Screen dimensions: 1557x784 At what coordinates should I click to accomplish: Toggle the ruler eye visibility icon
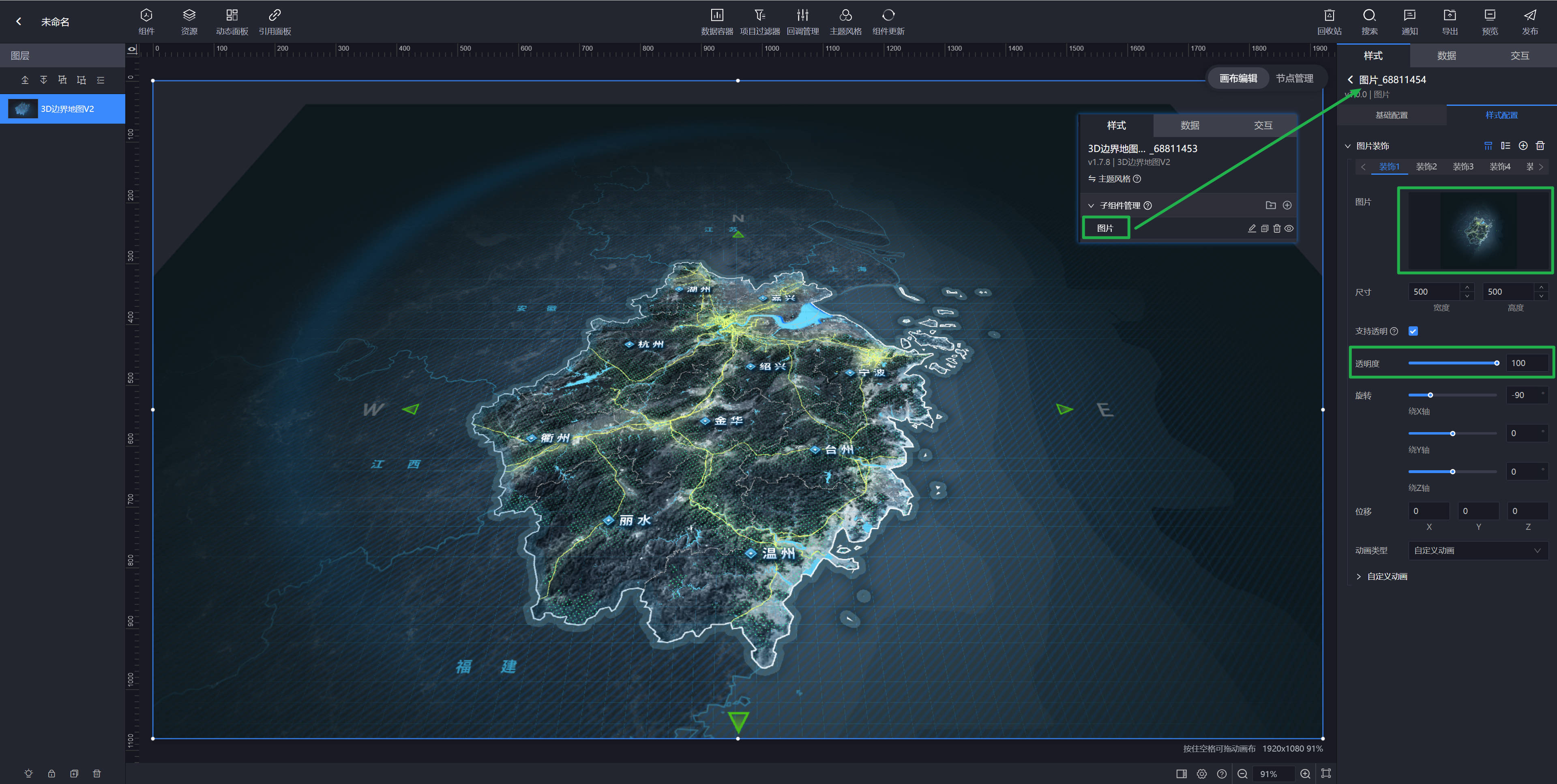click(x=132, y=49)
